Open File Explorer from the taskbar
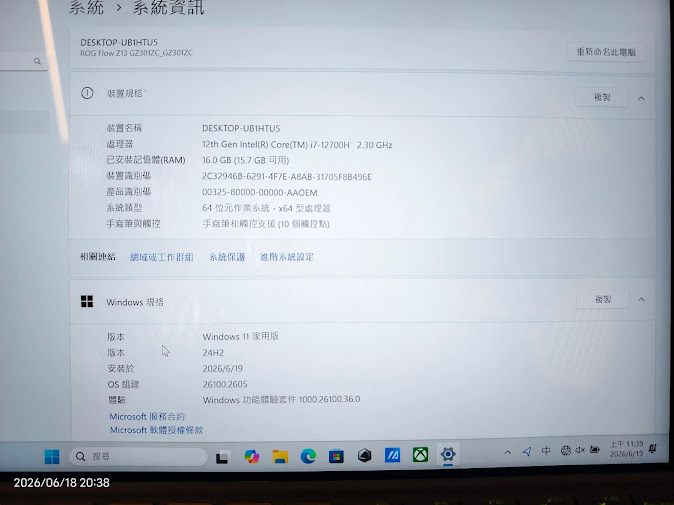Viewport: 674px width, 505px height. click(280, 456)
